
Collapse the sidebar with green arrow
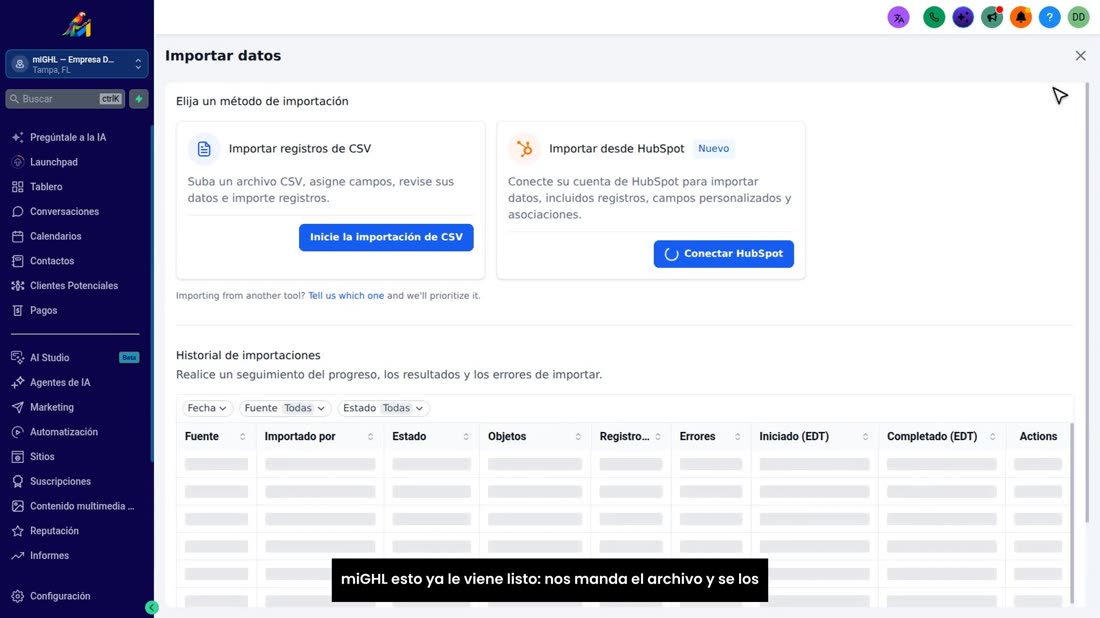point(152,607)
